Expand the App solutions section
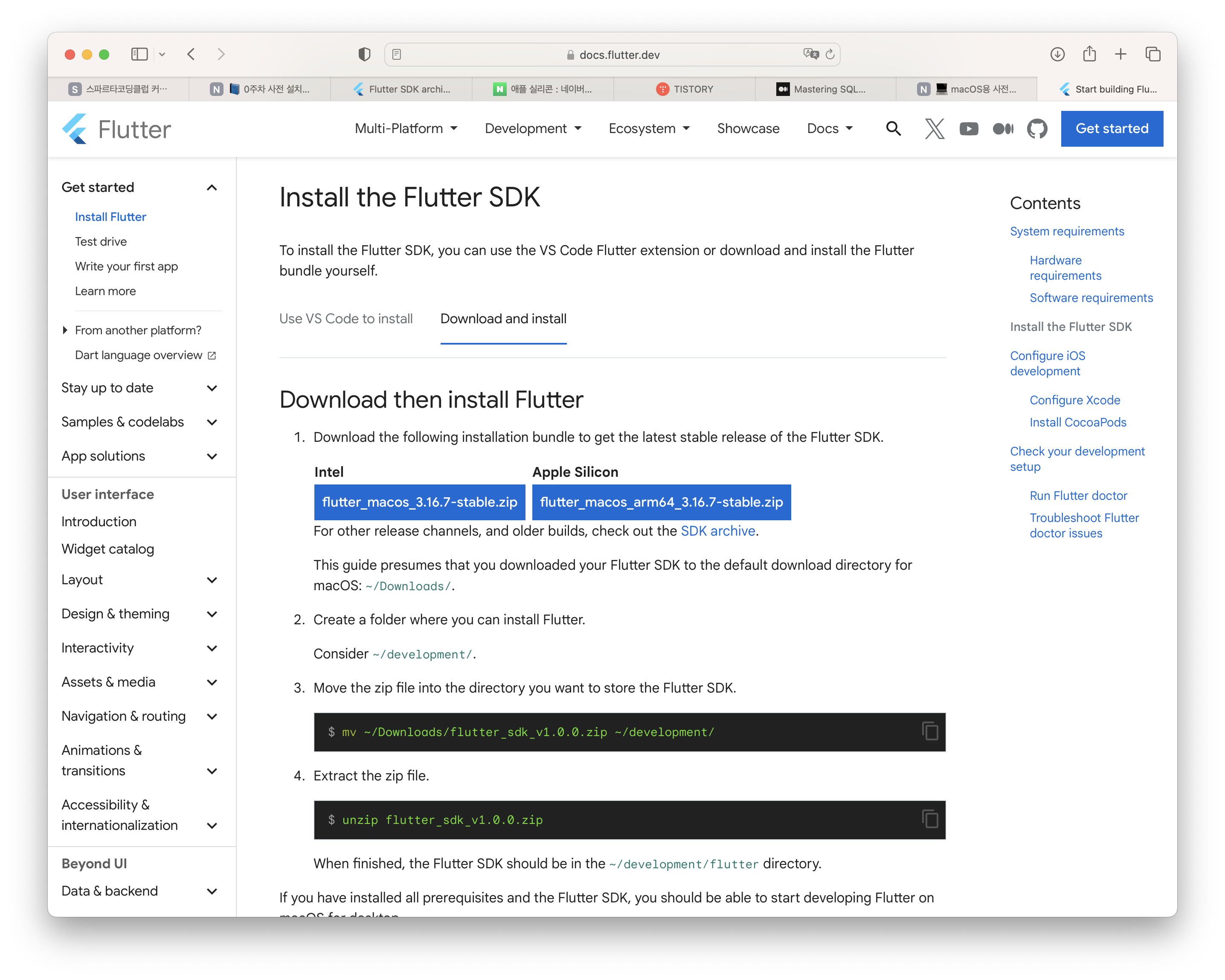Image resolution: width=1225 pixels, height=980 pixels. [x=212, y=456]
